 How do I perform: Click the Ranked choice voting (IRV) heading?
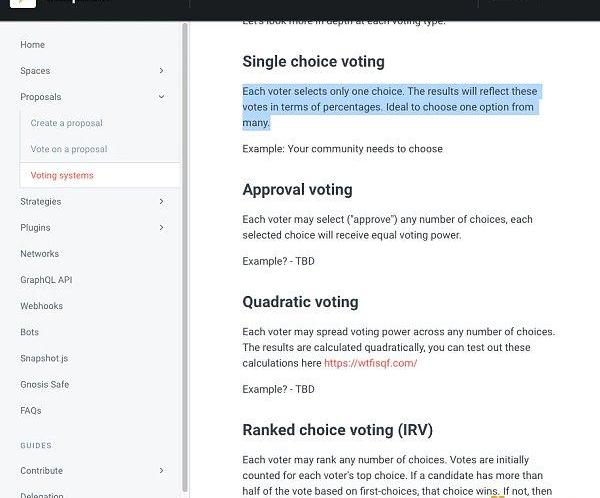coord(337,430)
